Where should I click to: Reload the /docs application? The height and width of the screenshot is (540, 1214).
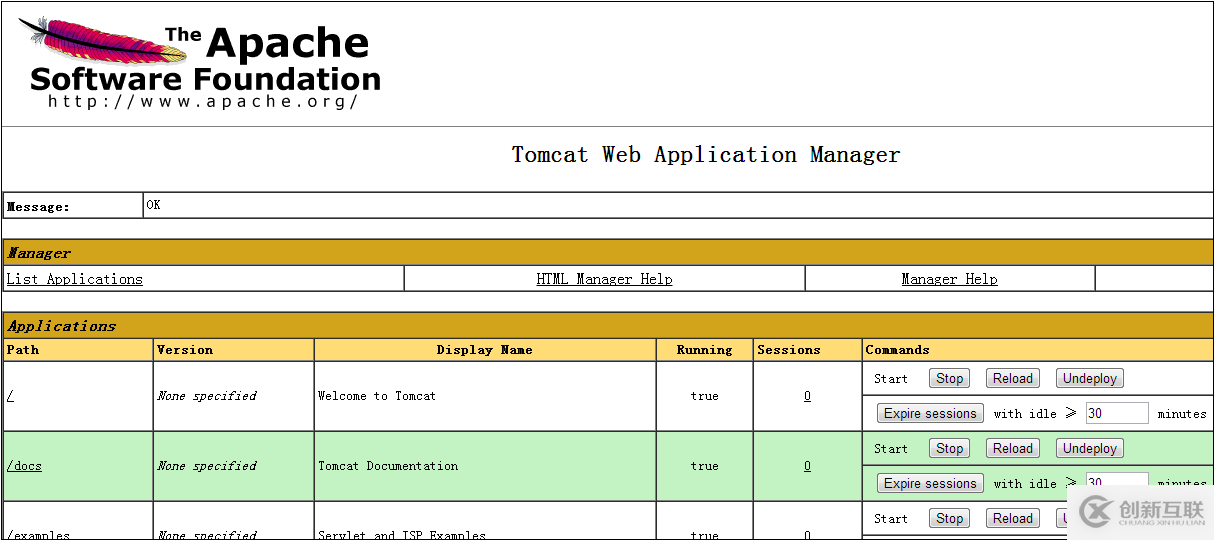(1012, 448)
